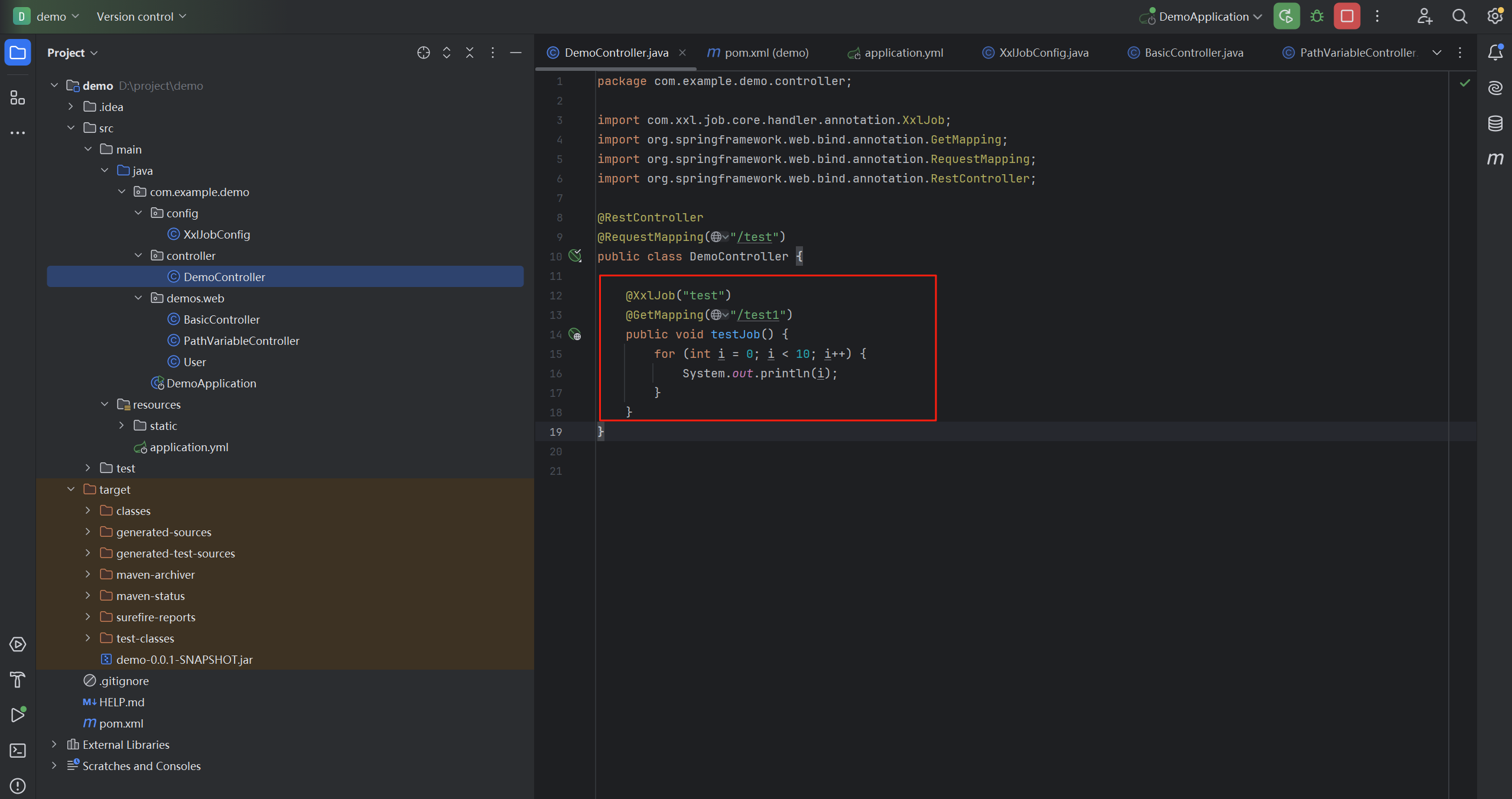The width and height of the screenshot is (1512, 799).
Task: Open Maven tool window
Action: pos(1495,159)
